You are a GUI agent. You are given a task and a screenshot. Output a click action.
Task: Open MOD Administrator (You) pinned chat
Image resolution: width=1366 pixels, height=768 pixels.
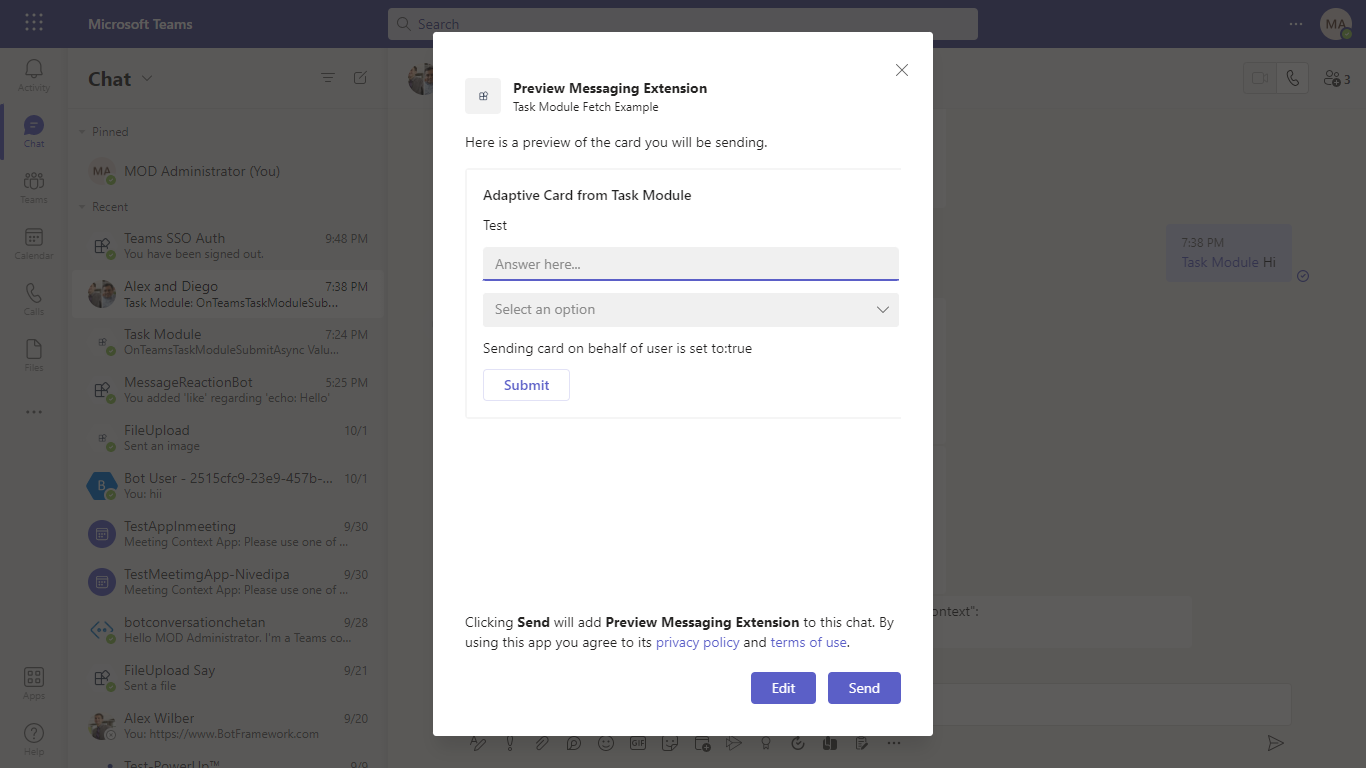point(227,171)
